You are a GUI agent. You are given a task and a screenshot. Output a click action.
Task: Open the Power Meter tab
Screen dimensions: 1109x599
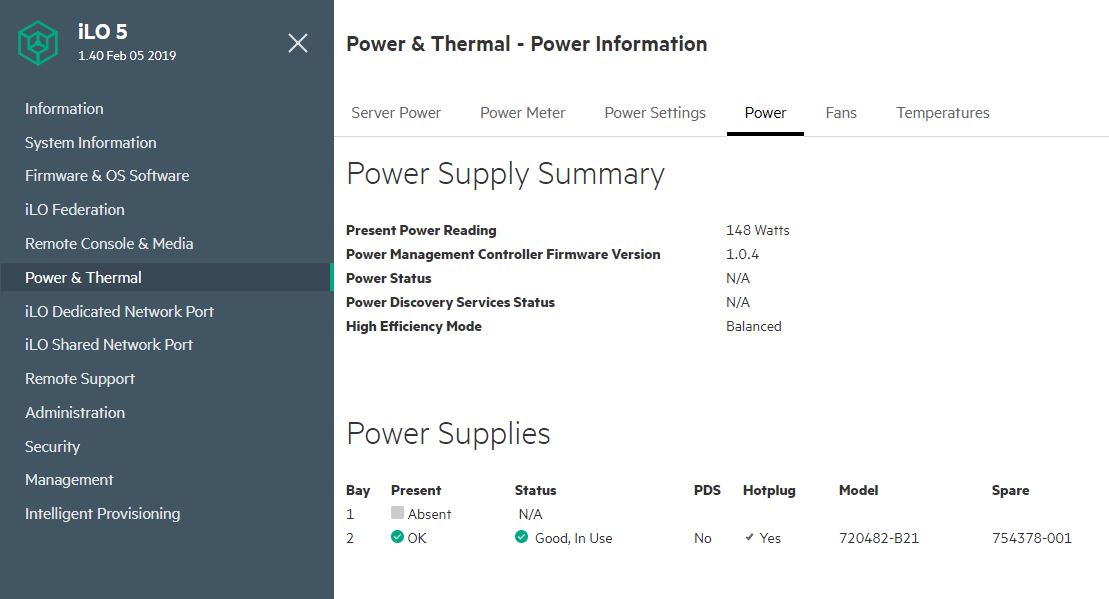tap(522, 113)
